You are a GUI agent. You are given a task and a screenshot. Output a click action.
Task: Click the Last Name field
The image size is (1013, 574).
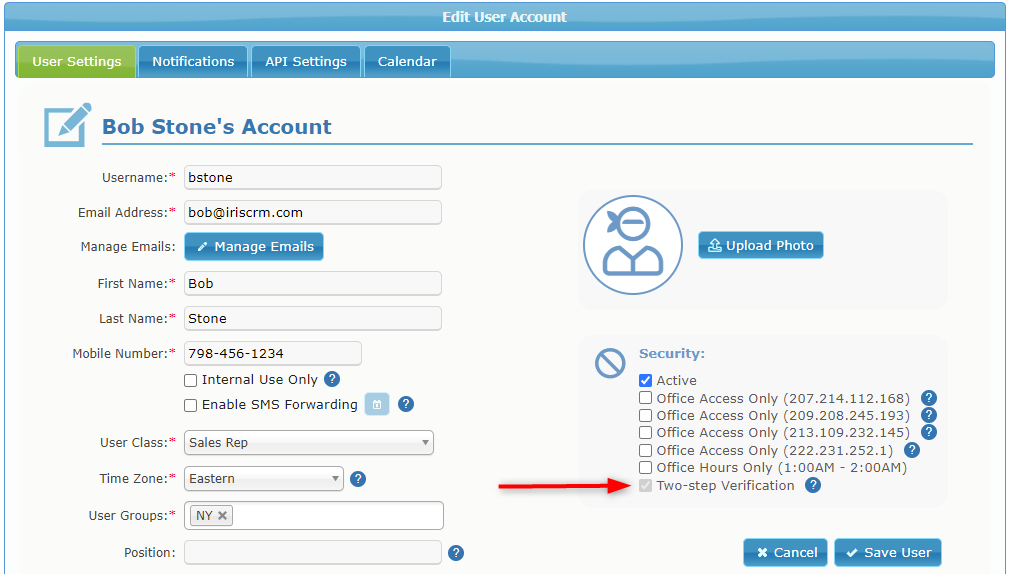313,318
